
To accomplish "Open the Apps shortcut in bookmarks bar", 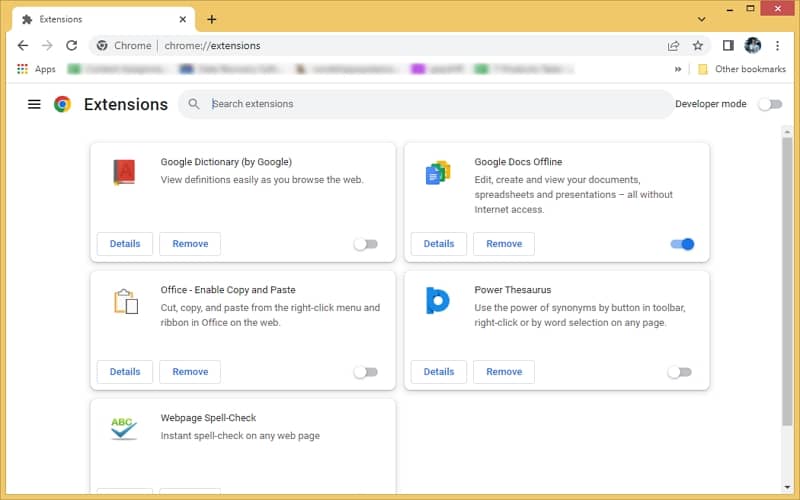I will tap(36, 69).
